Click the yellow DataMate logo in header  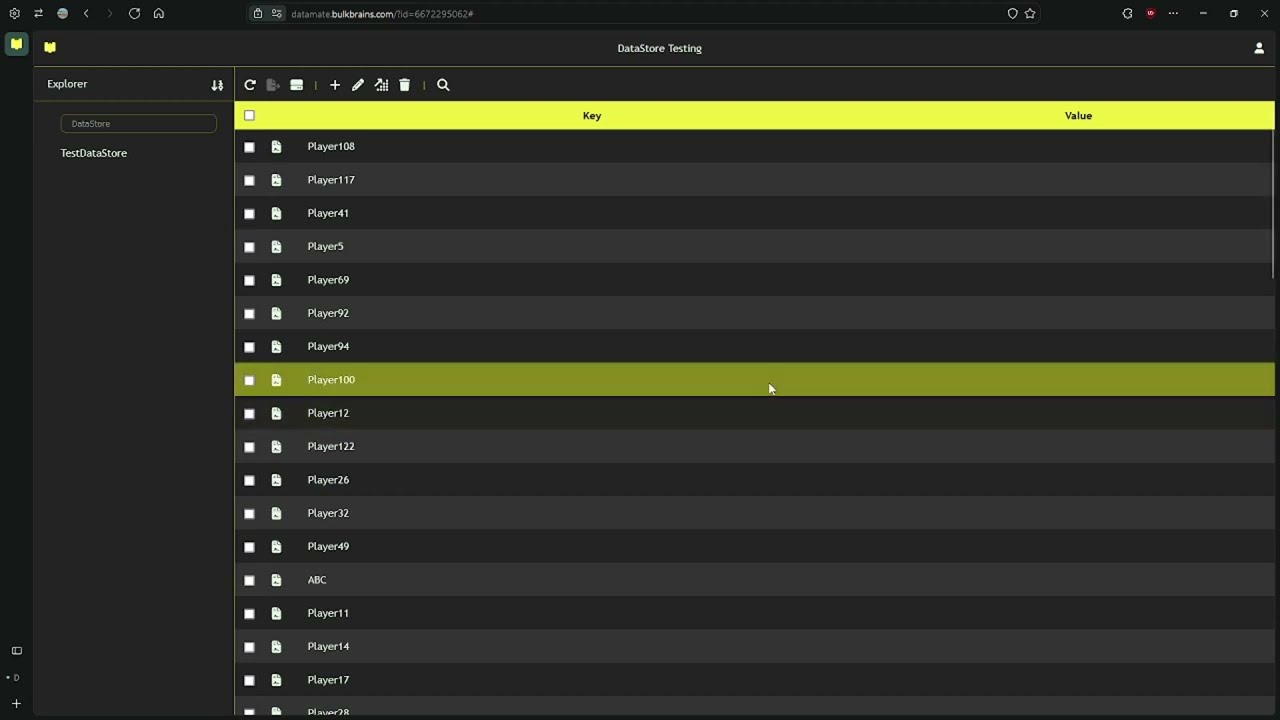coord(50,47)
